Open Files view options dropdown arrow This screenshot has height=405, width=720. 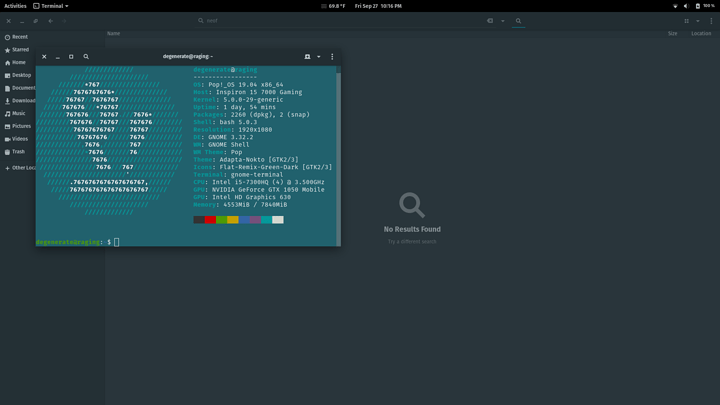[698, 21]
